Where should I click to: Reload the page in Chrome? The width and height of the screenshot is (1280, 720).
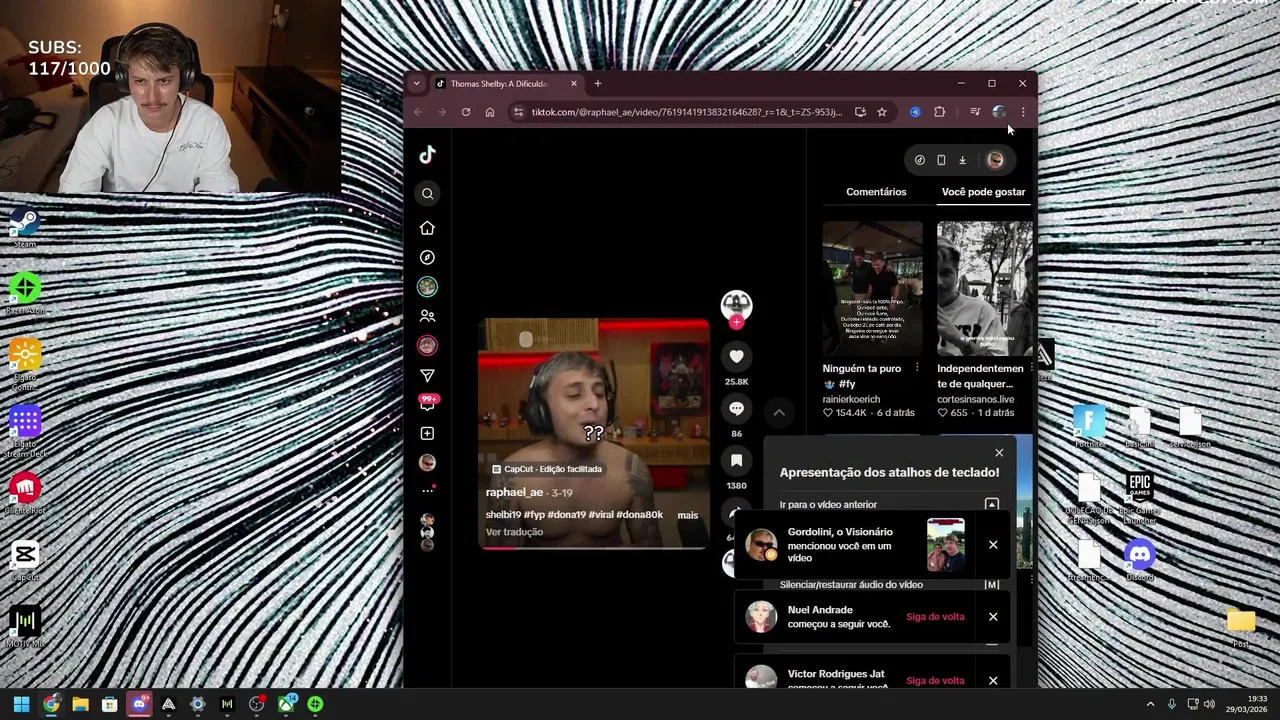click(x=466, y=112)
